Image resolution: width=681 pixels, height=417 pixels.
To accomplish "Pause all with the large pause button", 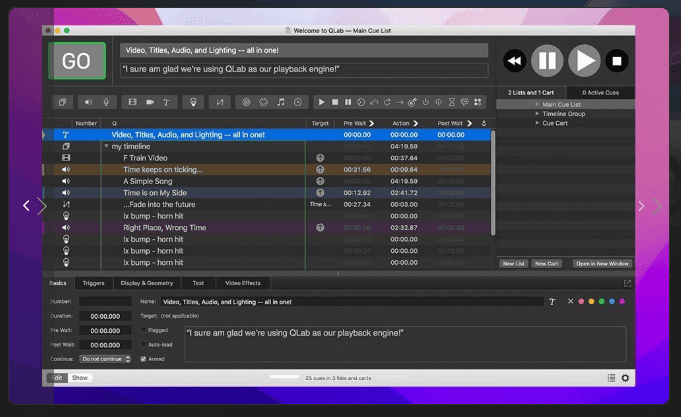I will coord(547,61).
